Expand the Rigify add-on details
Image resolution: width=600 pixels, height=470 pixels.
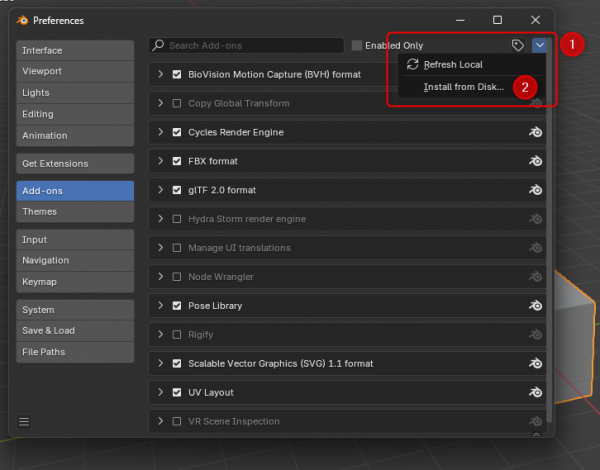click(161, 335)
